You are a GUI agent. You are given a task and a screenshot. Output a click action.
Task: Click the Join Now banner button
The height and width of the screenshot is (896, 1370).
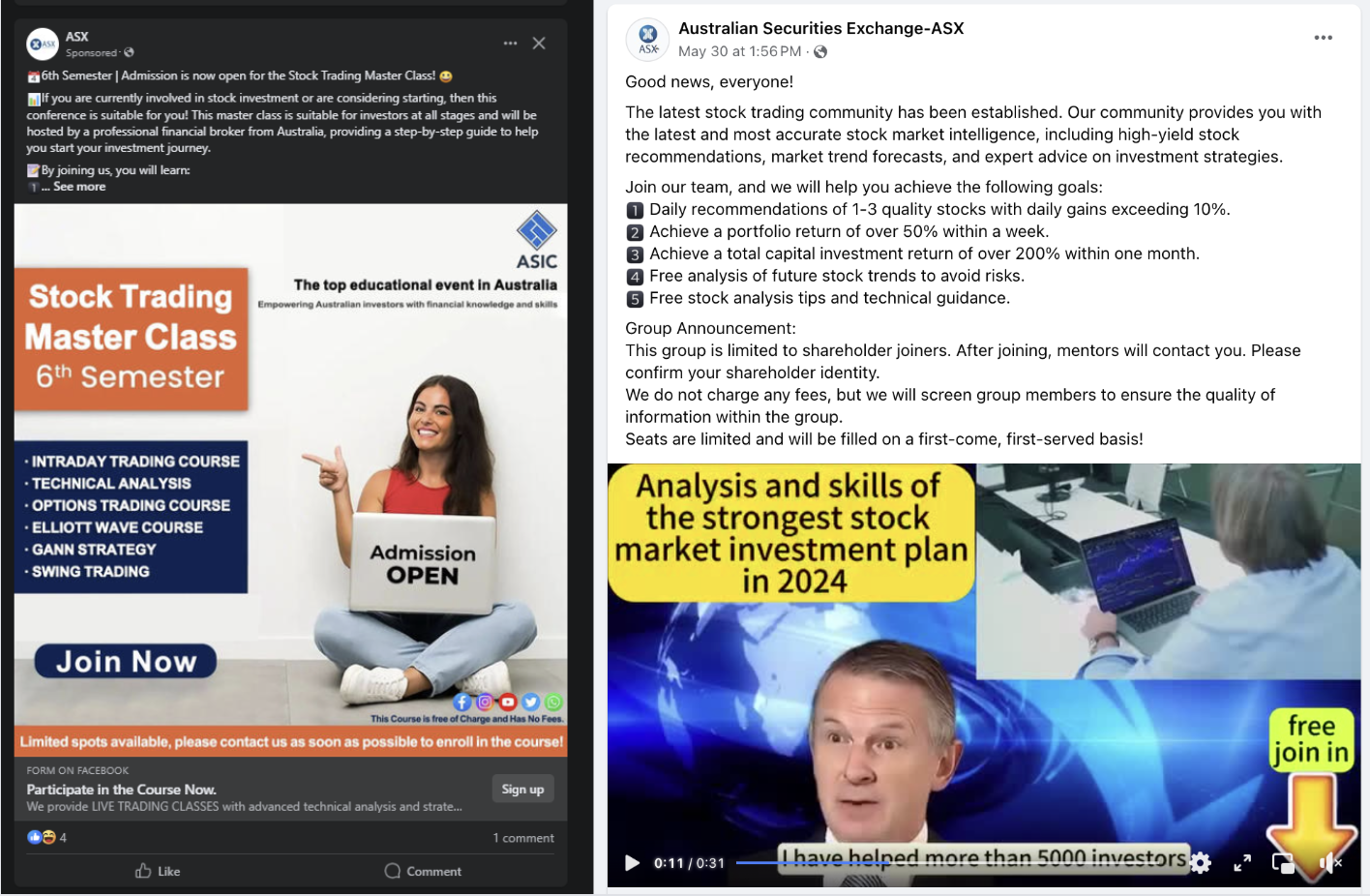(x=126, y=661)
